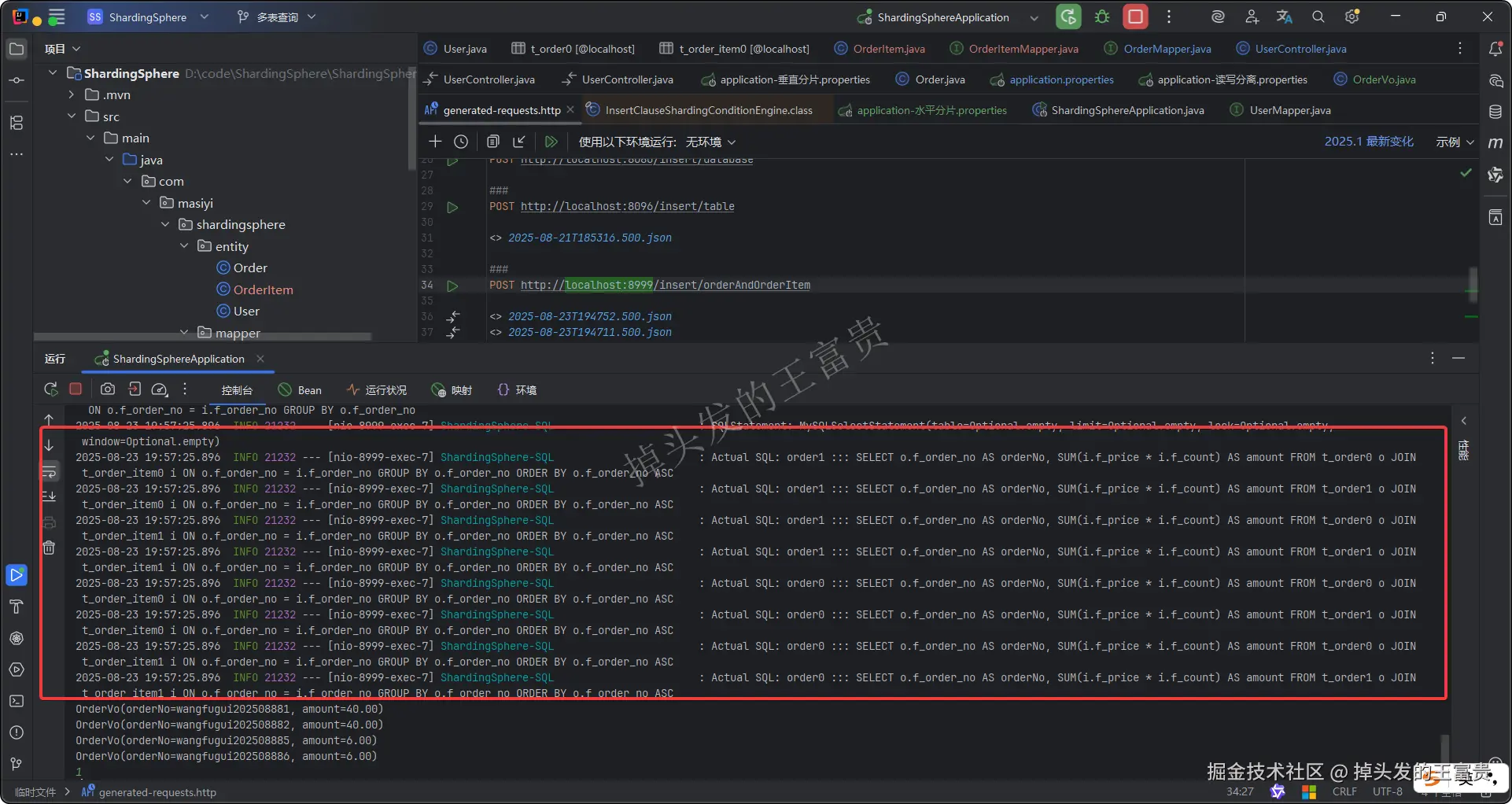
Task: Stop the running application in the title bar
Action: (x=1135, y=17)
